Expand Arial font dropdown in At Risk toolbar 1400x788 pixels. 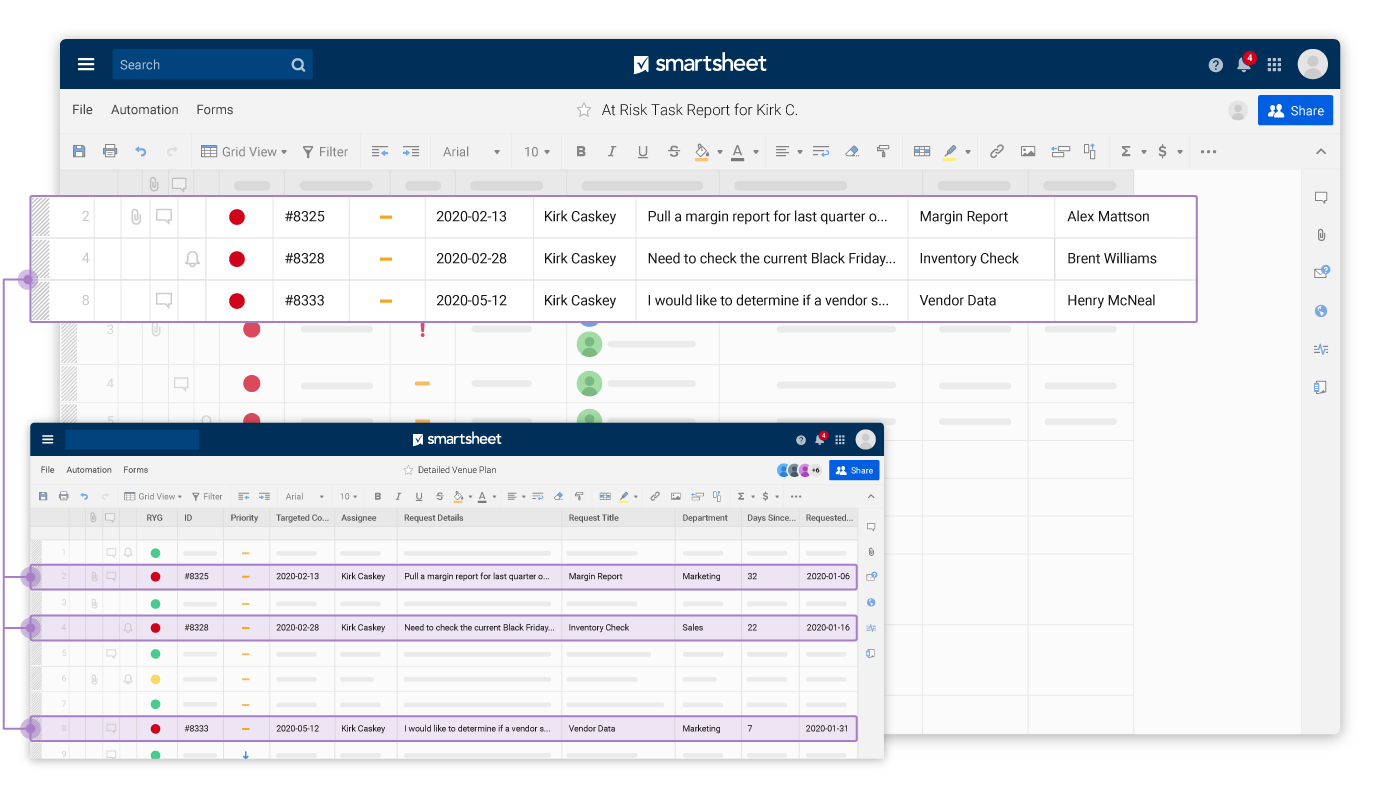tap(472, 151)
